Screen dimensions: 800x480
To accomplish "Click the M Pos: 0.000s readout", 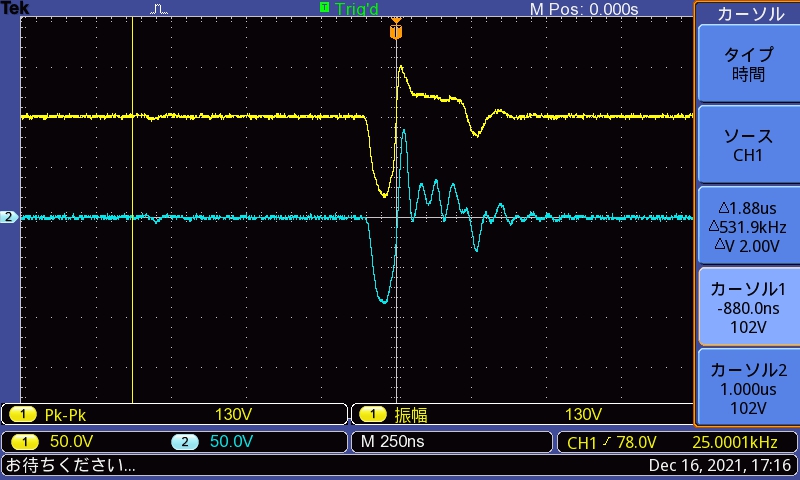I will pos(584,9).
